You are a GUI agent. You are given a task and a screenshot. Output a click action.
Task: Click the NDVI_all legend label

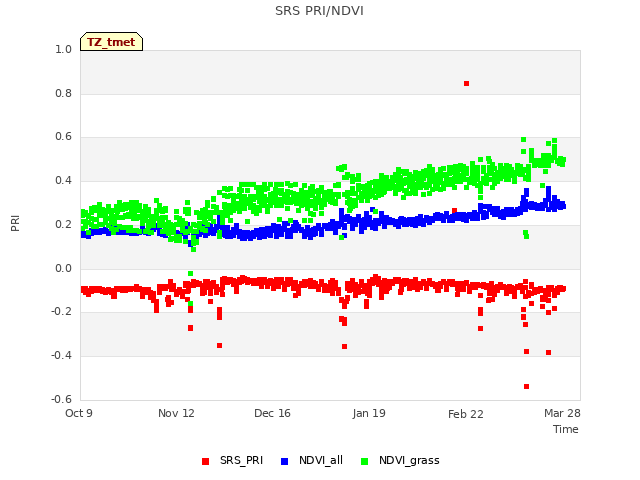pyautogui.click(x=321, y=460)
